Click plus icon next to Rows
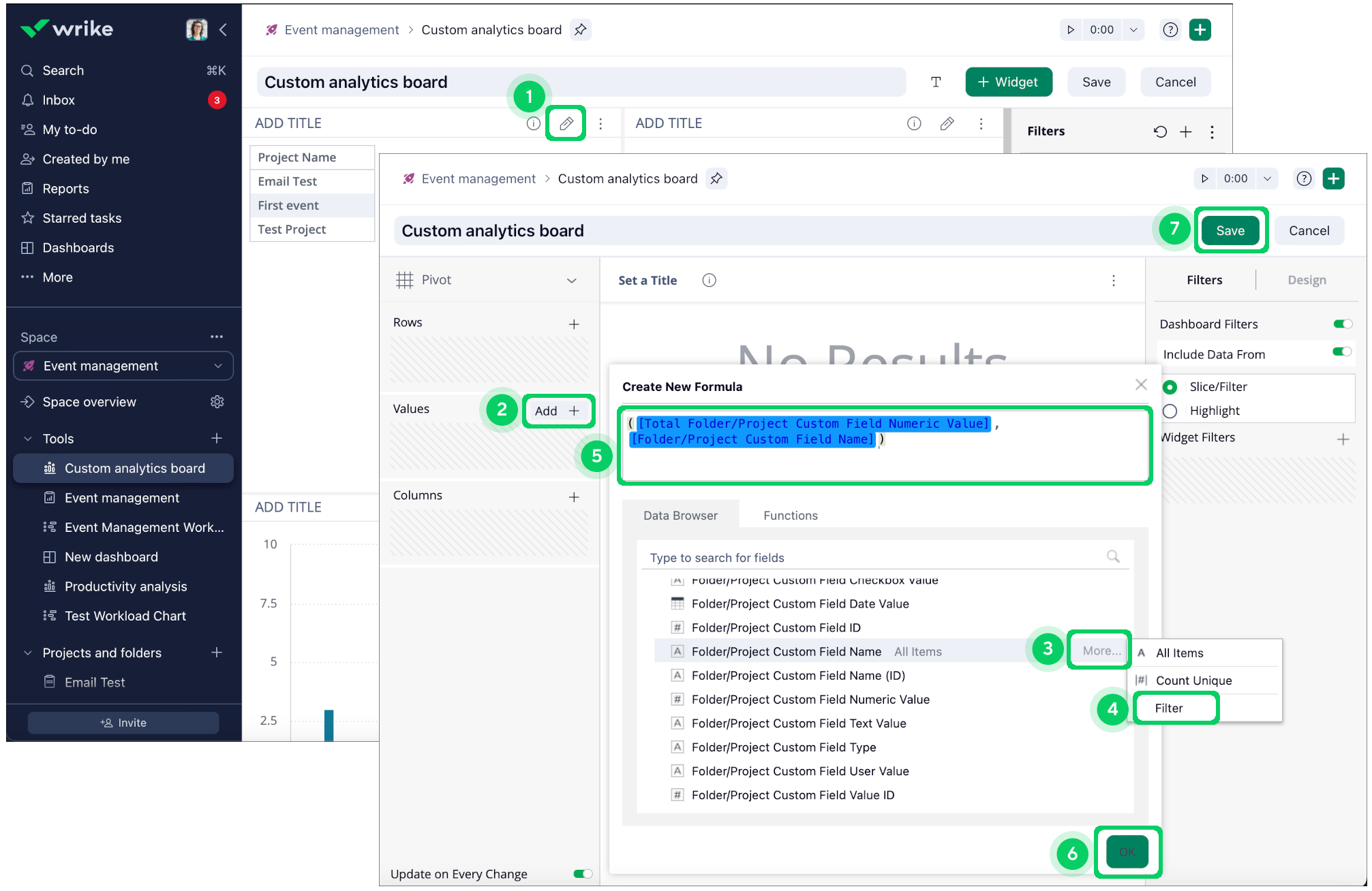 pyautogui.click(x=574, y=324)
